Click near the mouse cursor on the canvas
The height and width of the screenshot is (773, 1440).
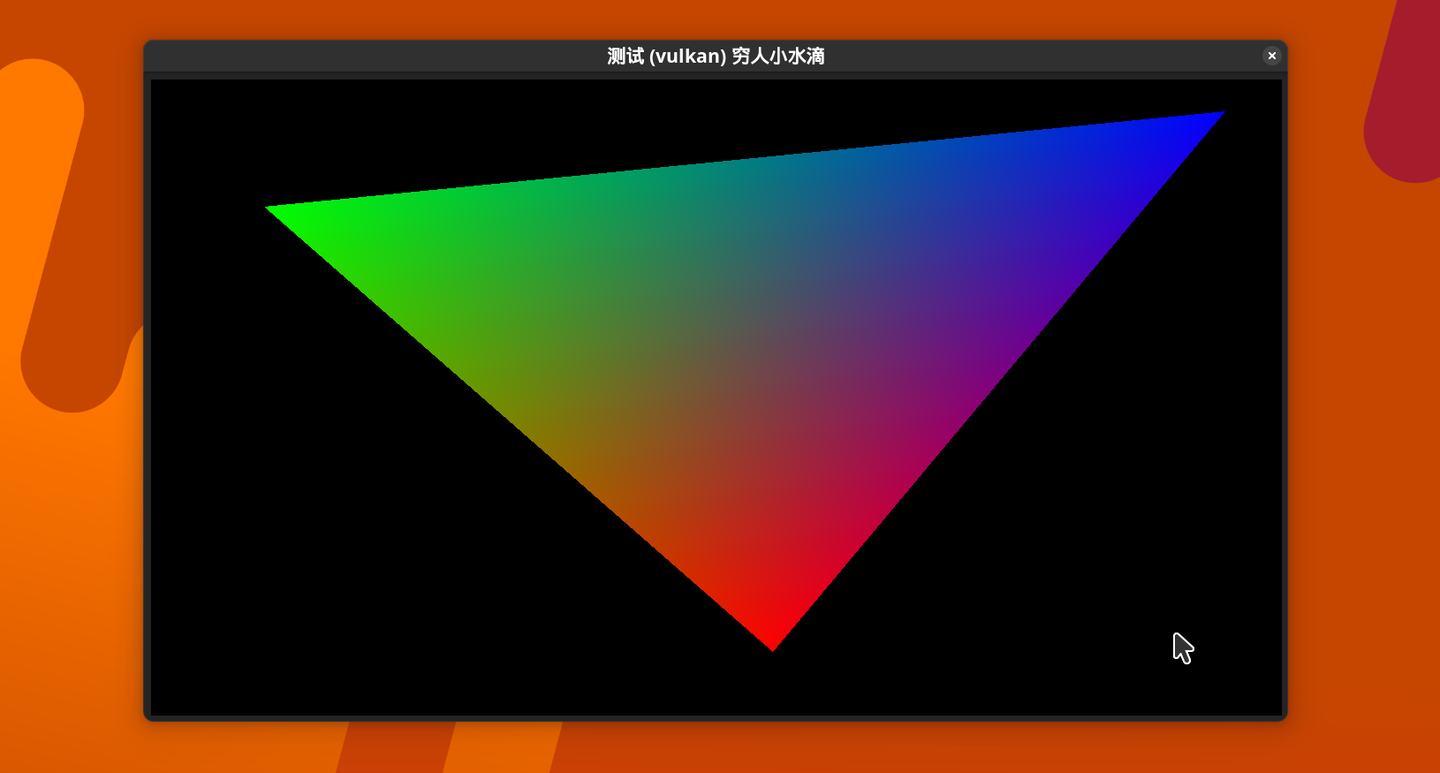coord(1183,648)
